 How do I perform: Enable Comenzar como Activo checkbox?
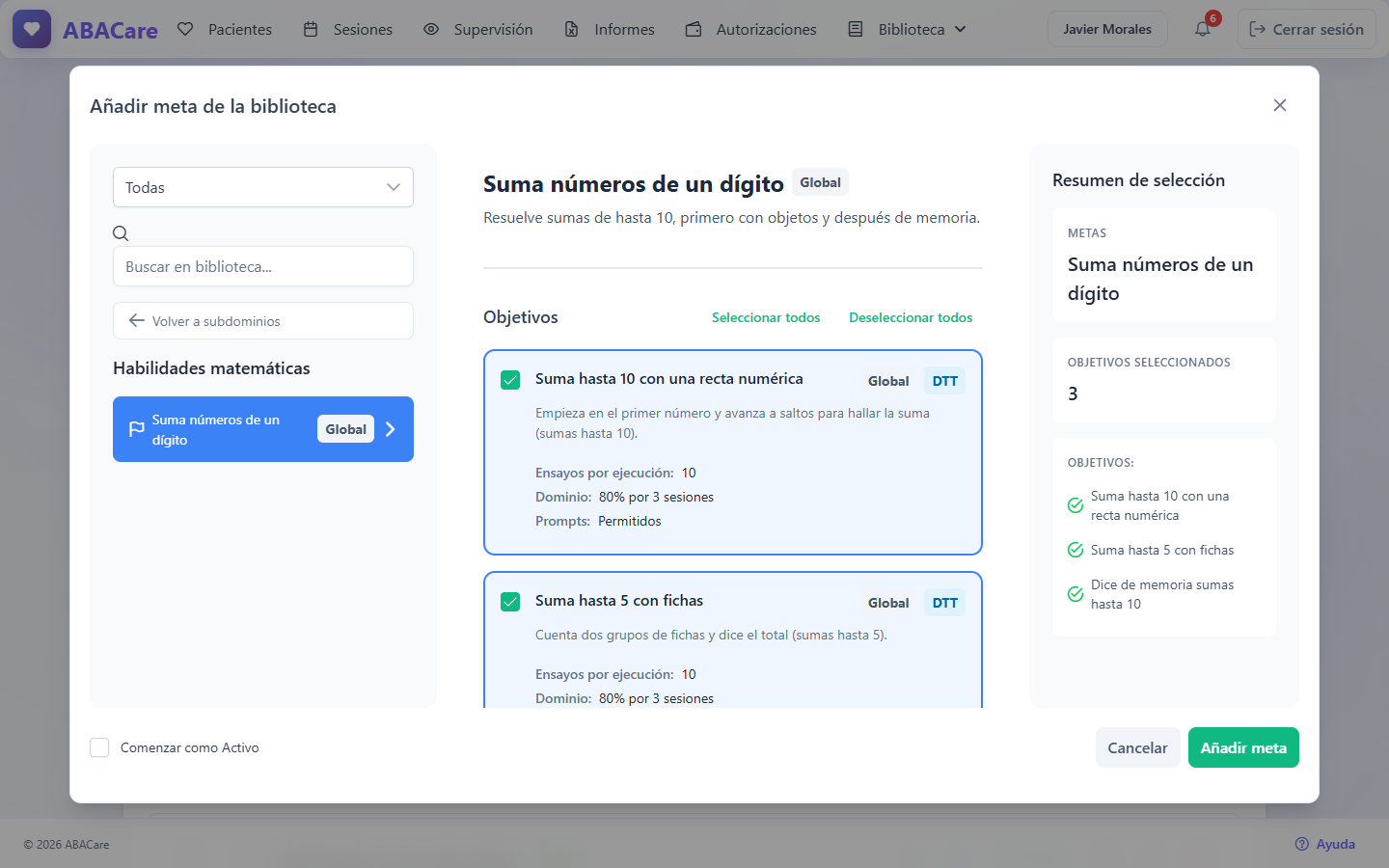[99, 747]
